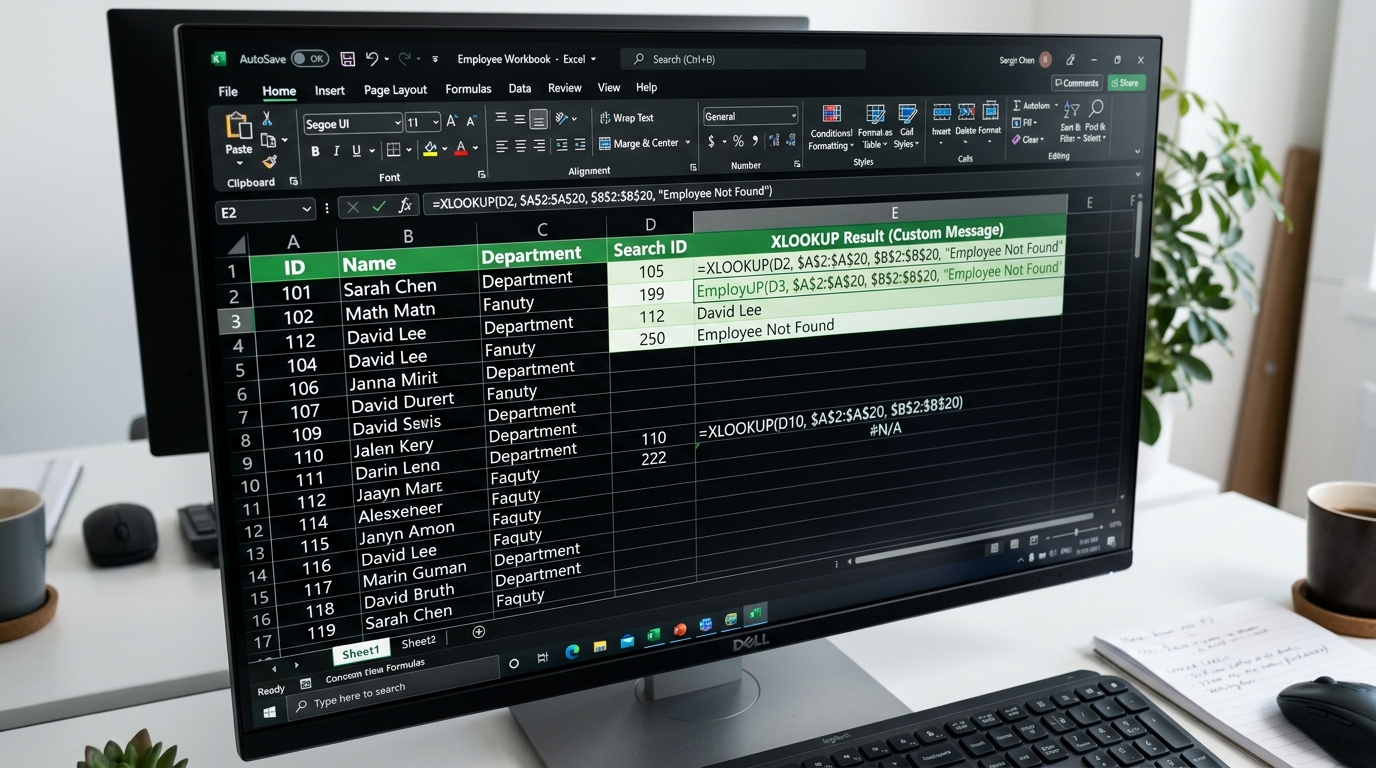1376x768 pixels.
Task: Expand the formula bar chevron
Action: click(1137, 174)
